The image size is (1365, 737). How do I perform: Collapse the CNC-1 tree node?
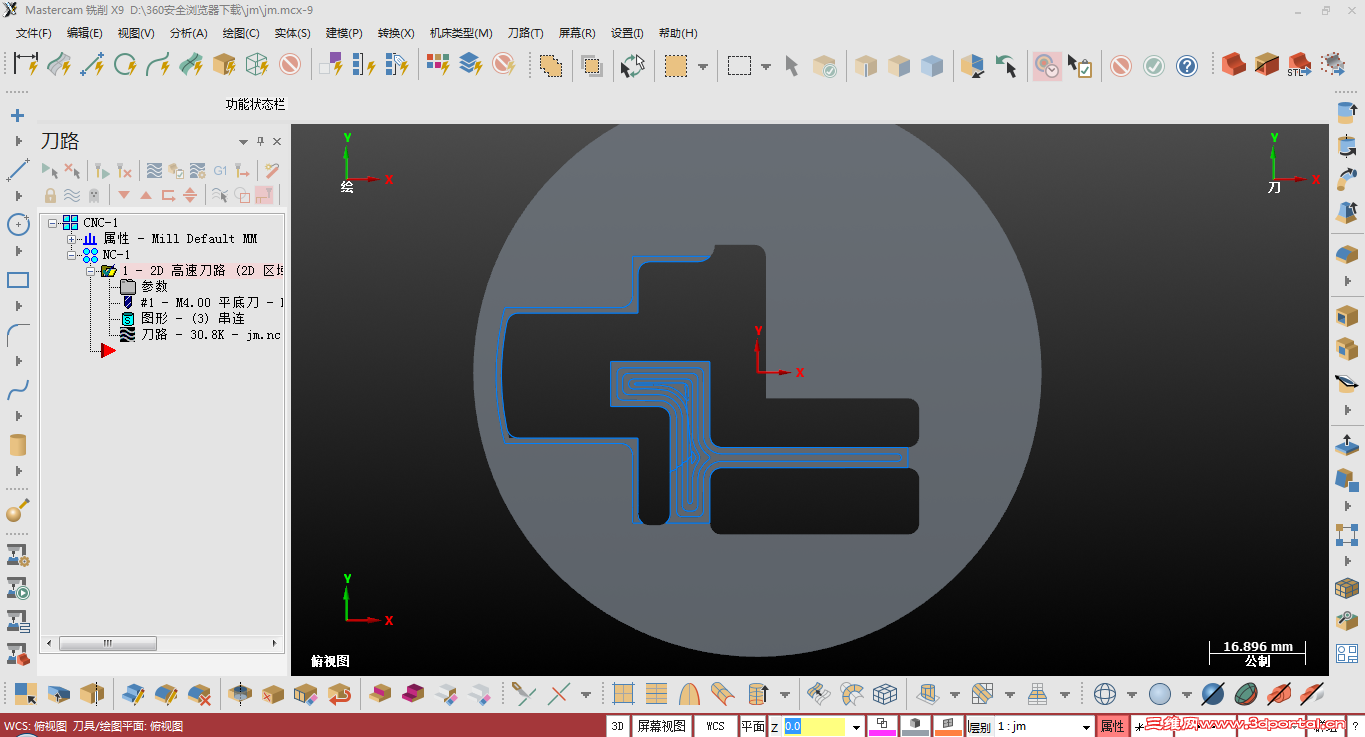click(53, 223)
